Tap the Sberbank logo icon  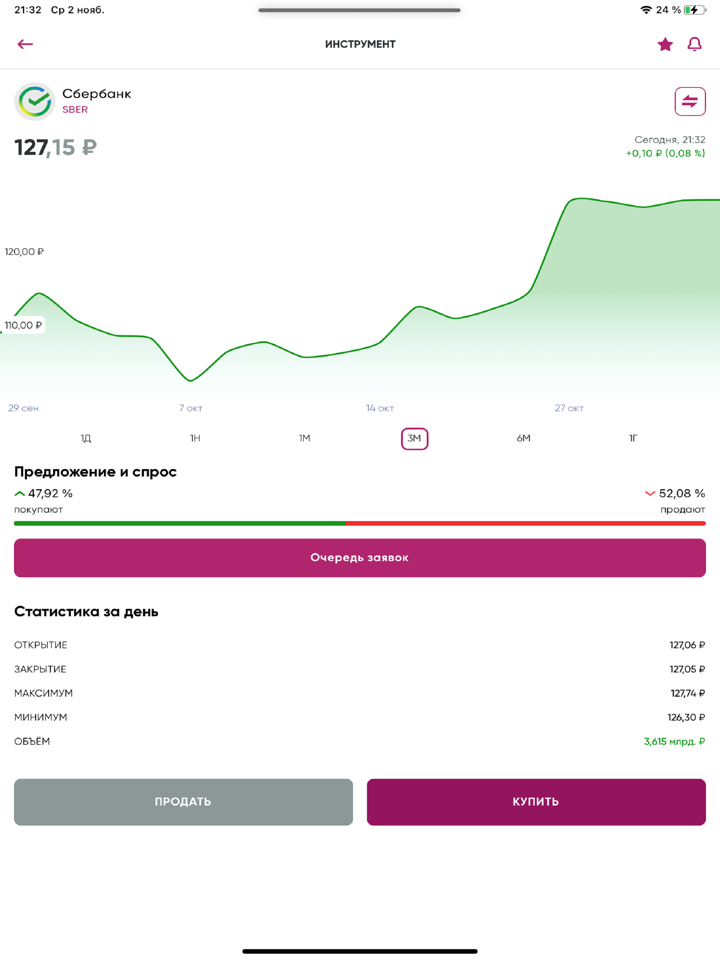(35, 102)
